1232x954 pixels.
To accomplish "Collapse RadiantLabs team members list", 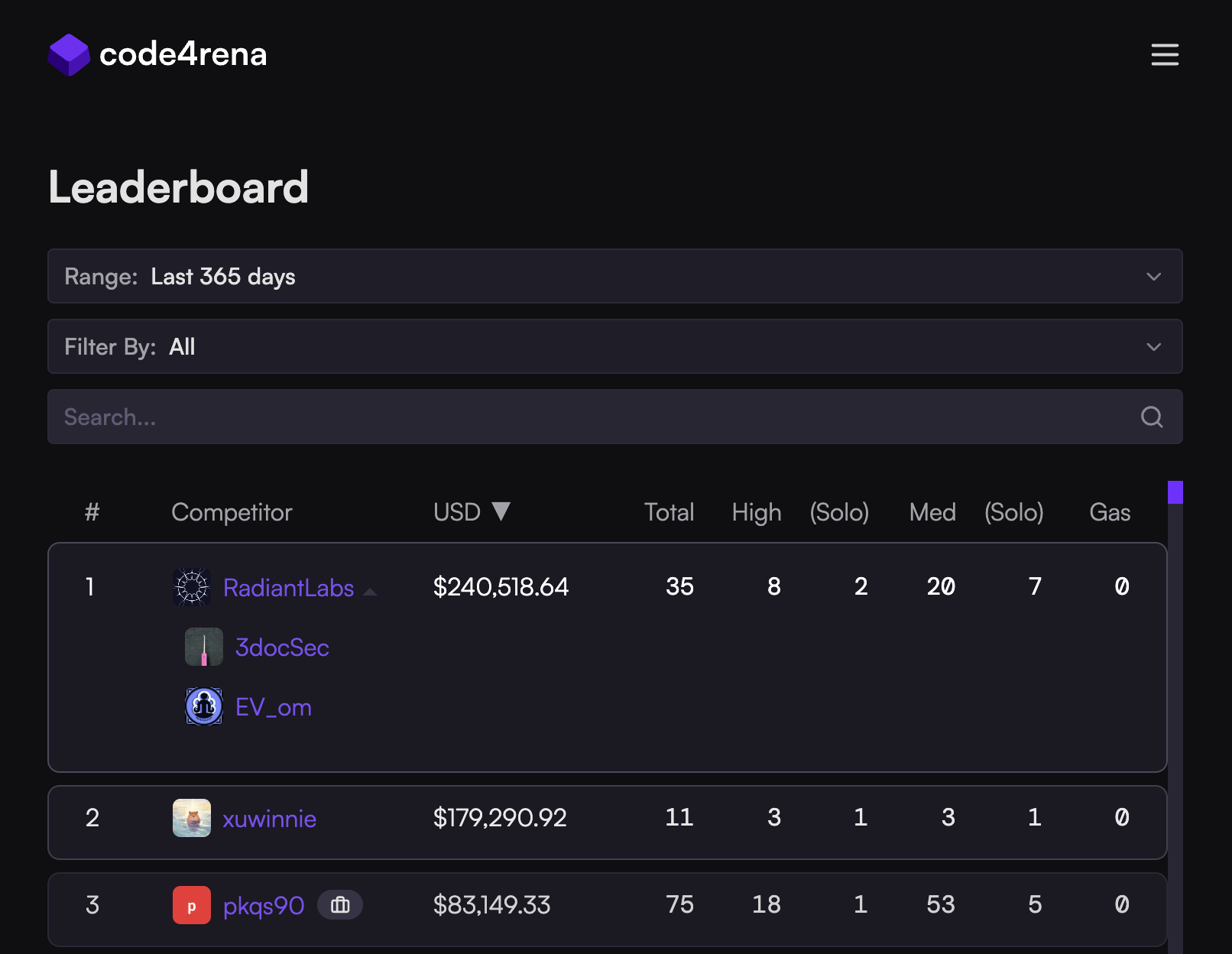I will (x=370, y=592).
